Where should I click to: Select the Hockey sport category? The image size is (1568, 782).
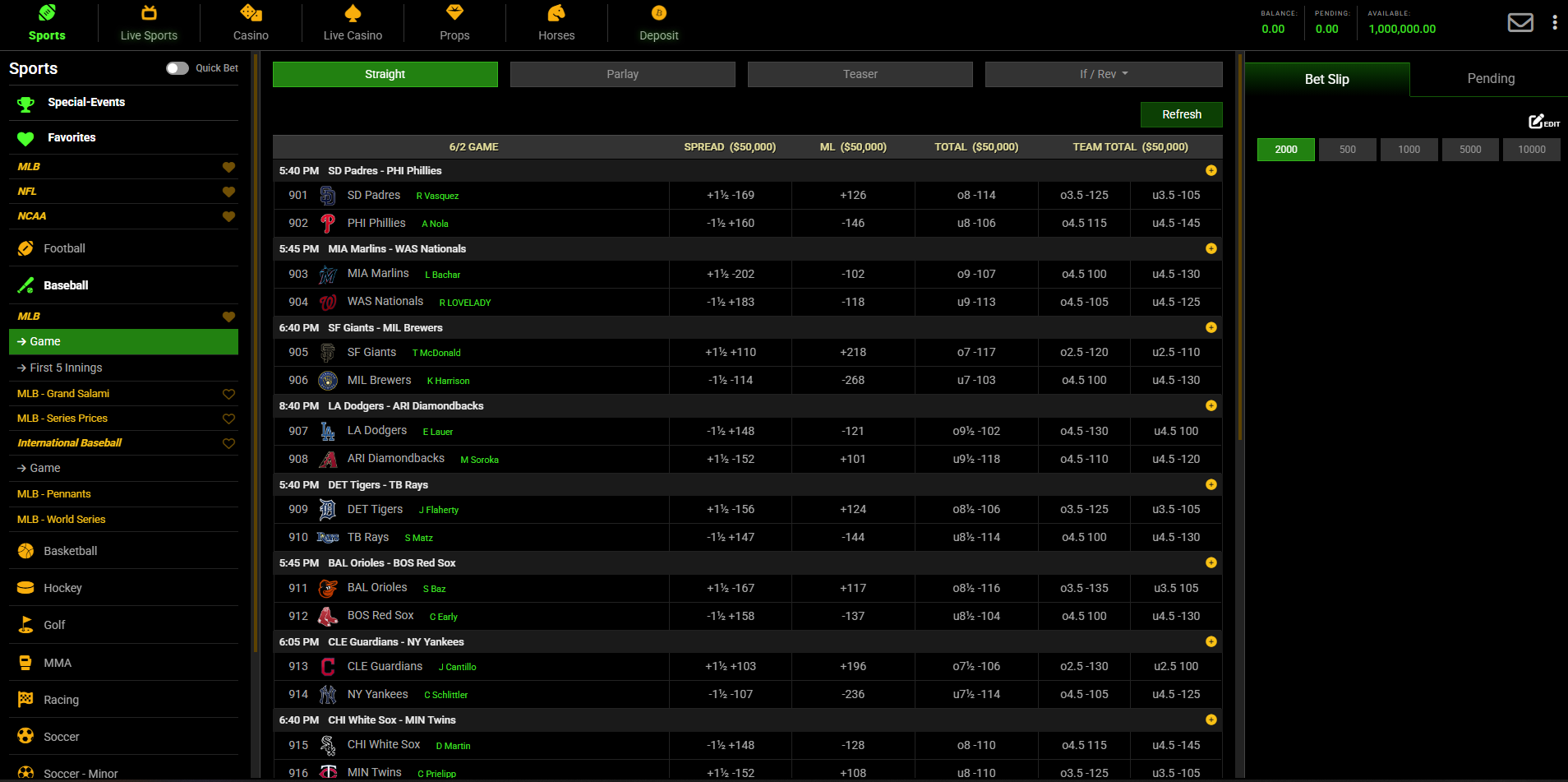coord(123,588)
